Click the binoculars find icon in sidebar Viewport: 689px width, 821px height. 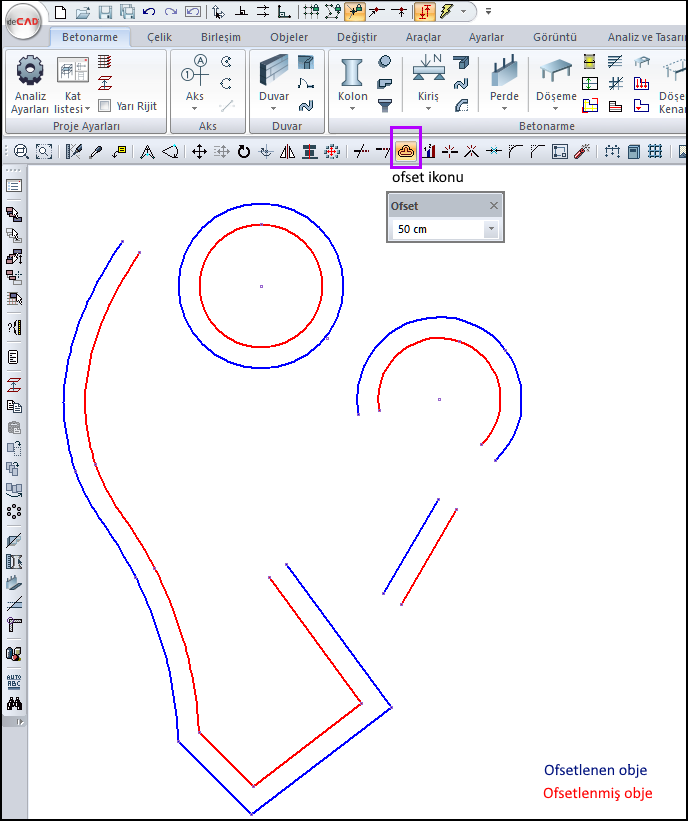coord(14,703)
